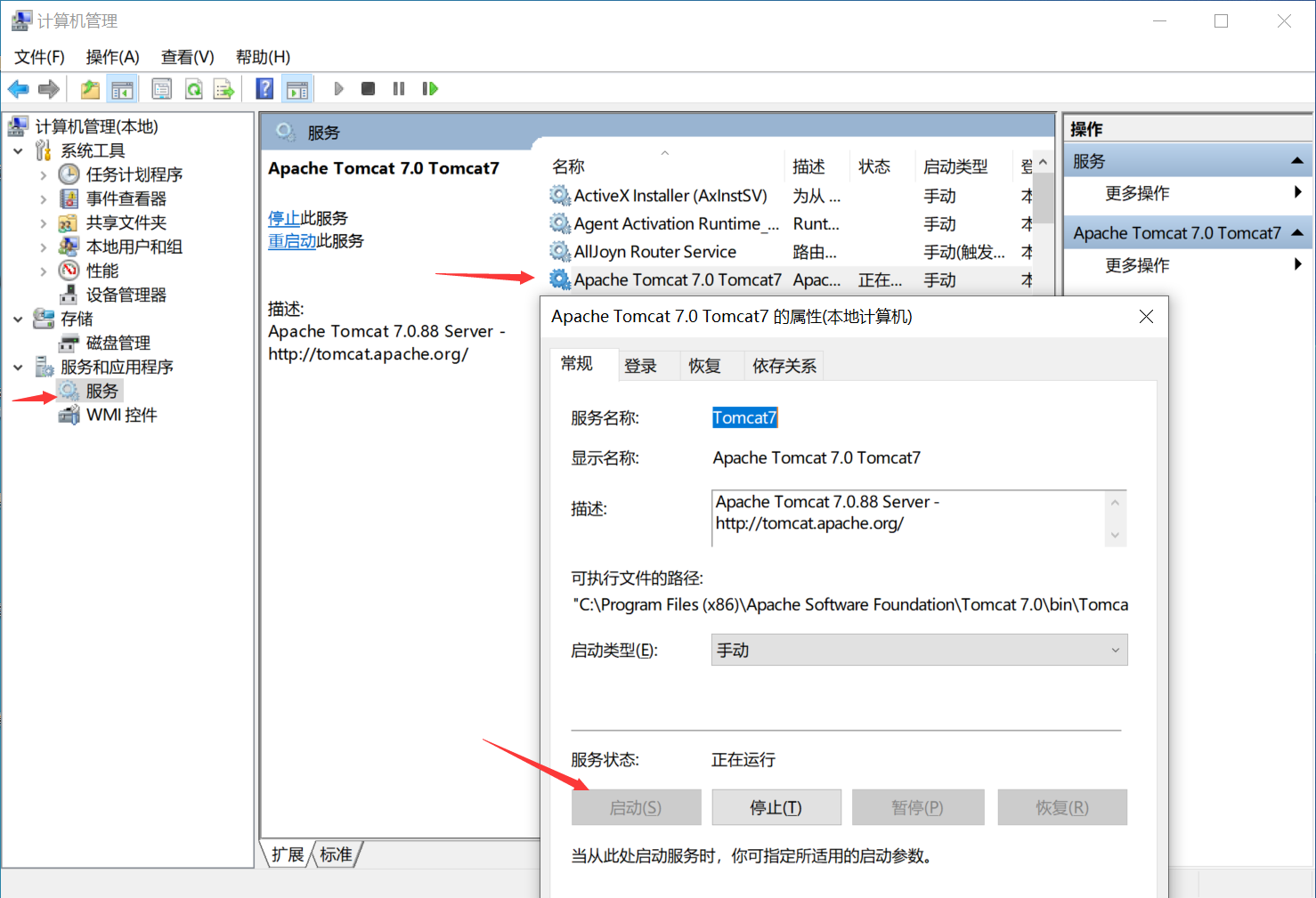Open the 查看(V) menu

pyautogui.click(x=187, y=57)
